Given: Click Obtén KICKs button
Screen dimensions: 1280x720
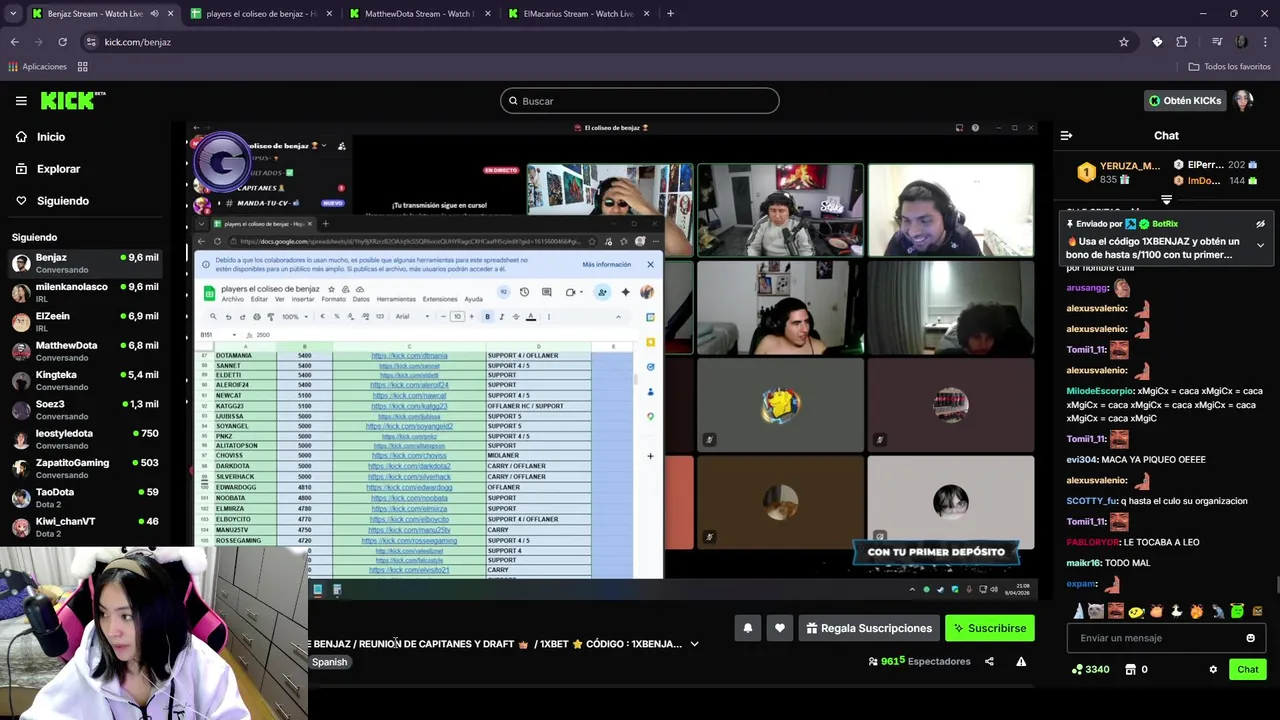Looking at the screenshot, I should (1185, 101).
